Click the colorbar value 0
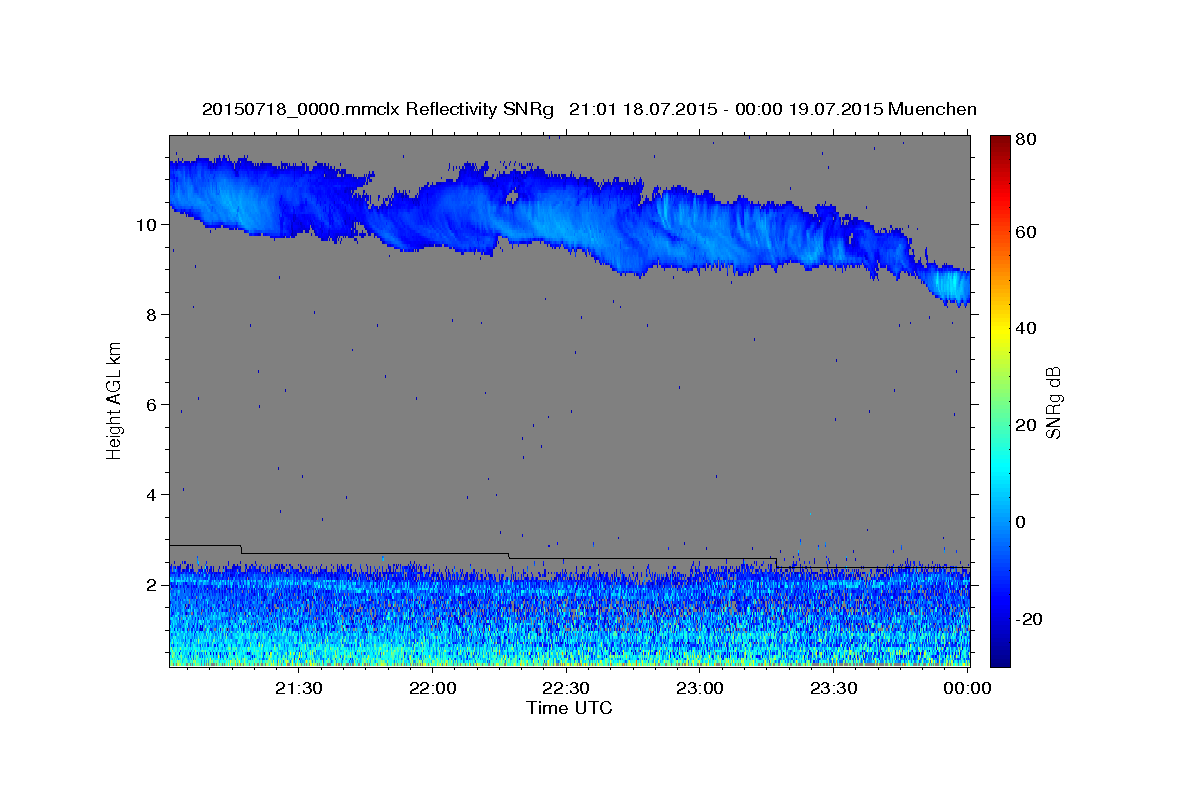This screenshot has height=800, width=1200. point(1021,523)
